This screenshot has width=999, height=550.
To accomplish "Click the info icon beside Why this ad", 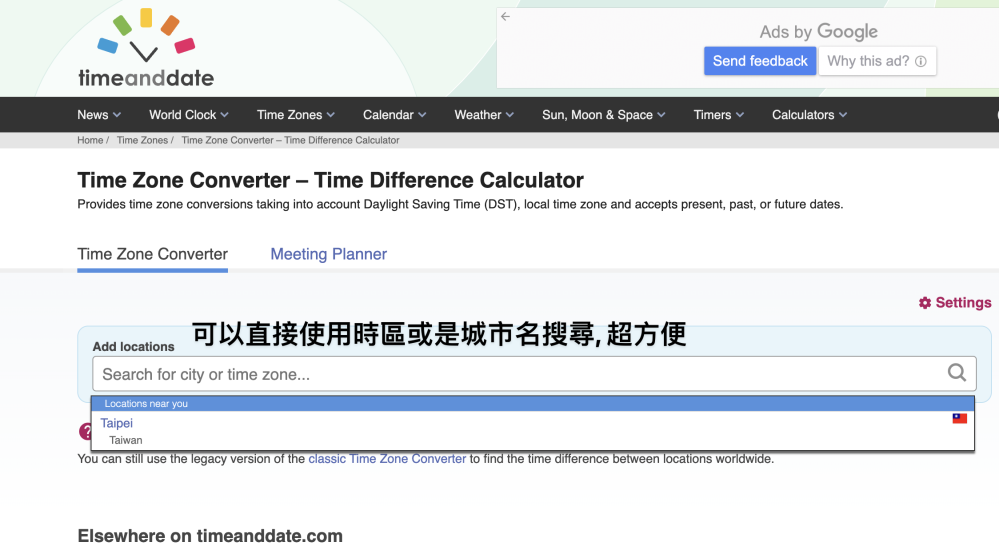I will [921, 61].
